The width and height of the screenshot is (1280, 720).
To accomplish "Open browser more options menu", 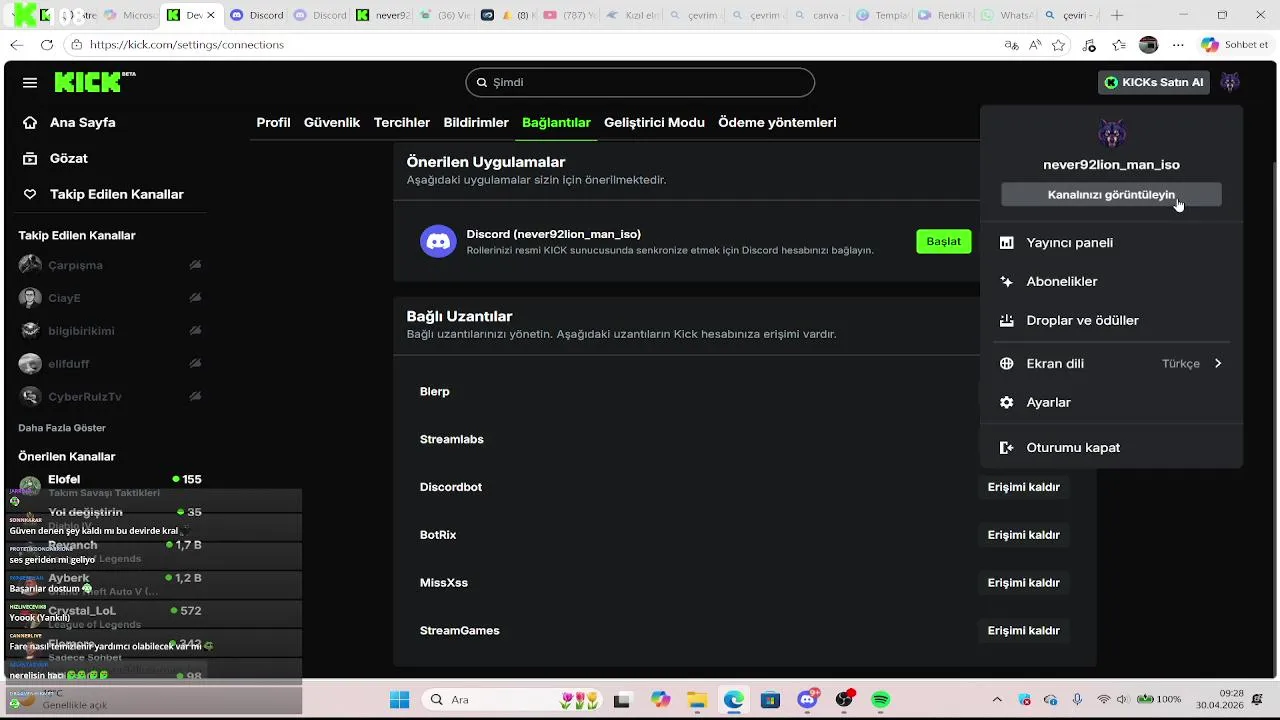I will point(1178,45).
